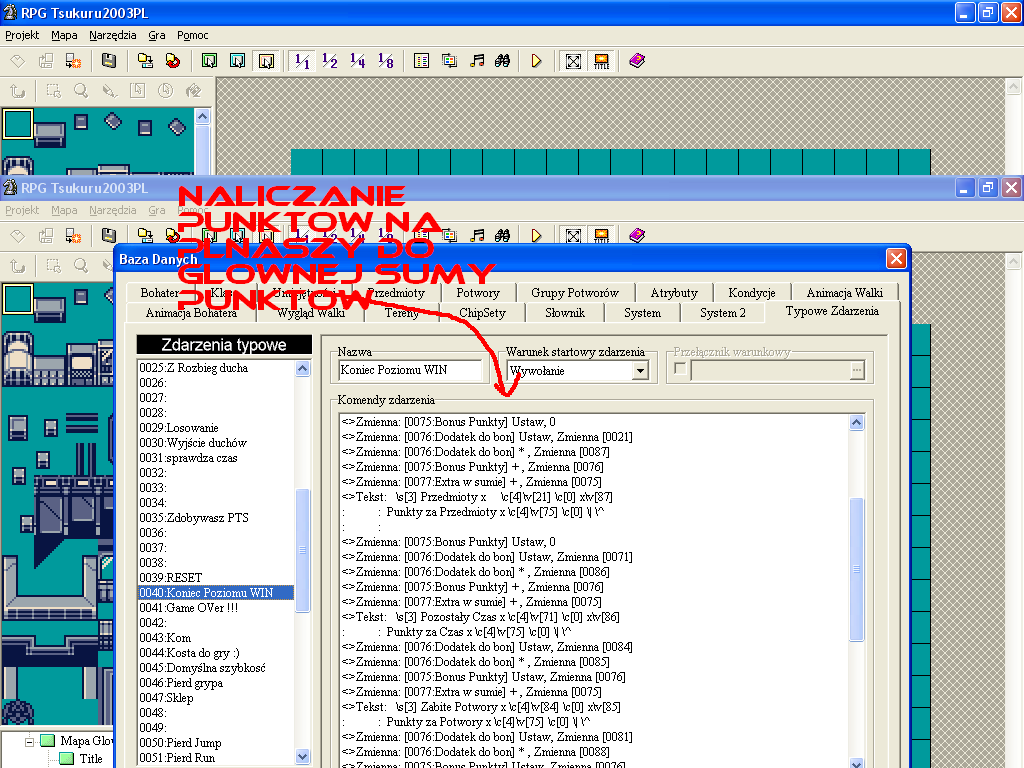The image size is (1024, 768).
Task: Choose the magnifier zoom tool in the upper window
Action: click(81, 91)
